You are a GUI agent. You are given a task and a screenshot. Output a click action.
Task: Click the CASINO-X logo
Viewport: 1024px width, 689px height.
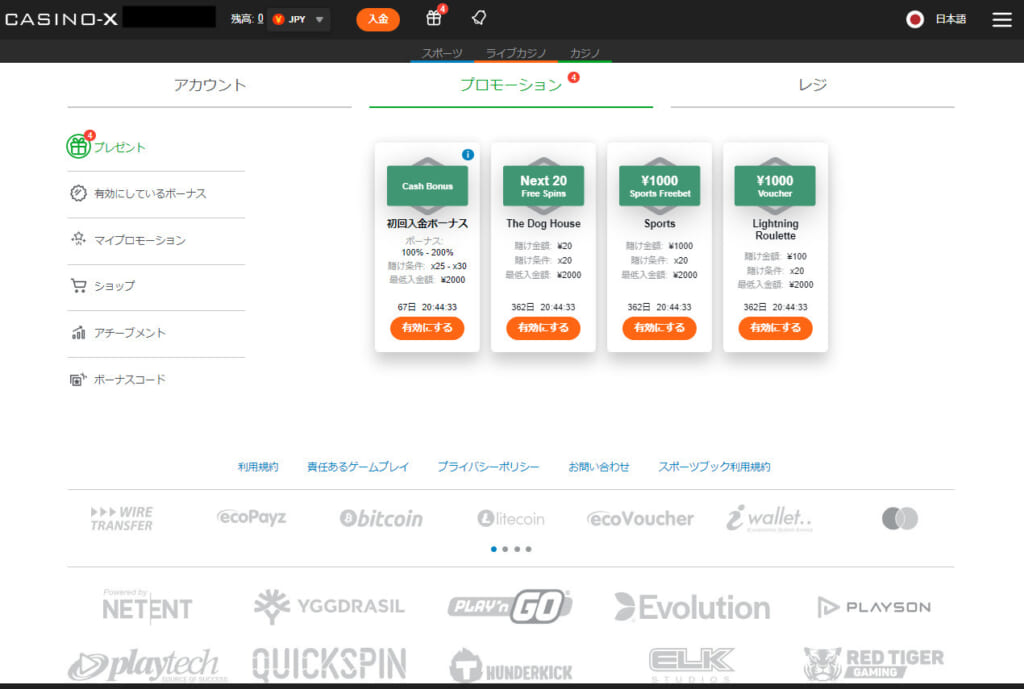(61, 19)
